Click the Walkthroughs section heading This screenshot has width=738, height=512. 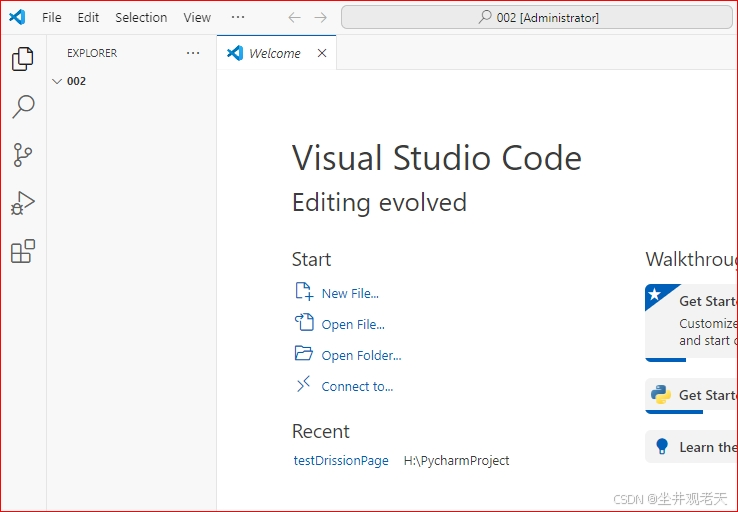pyautogui.click(x=691, y=259)
